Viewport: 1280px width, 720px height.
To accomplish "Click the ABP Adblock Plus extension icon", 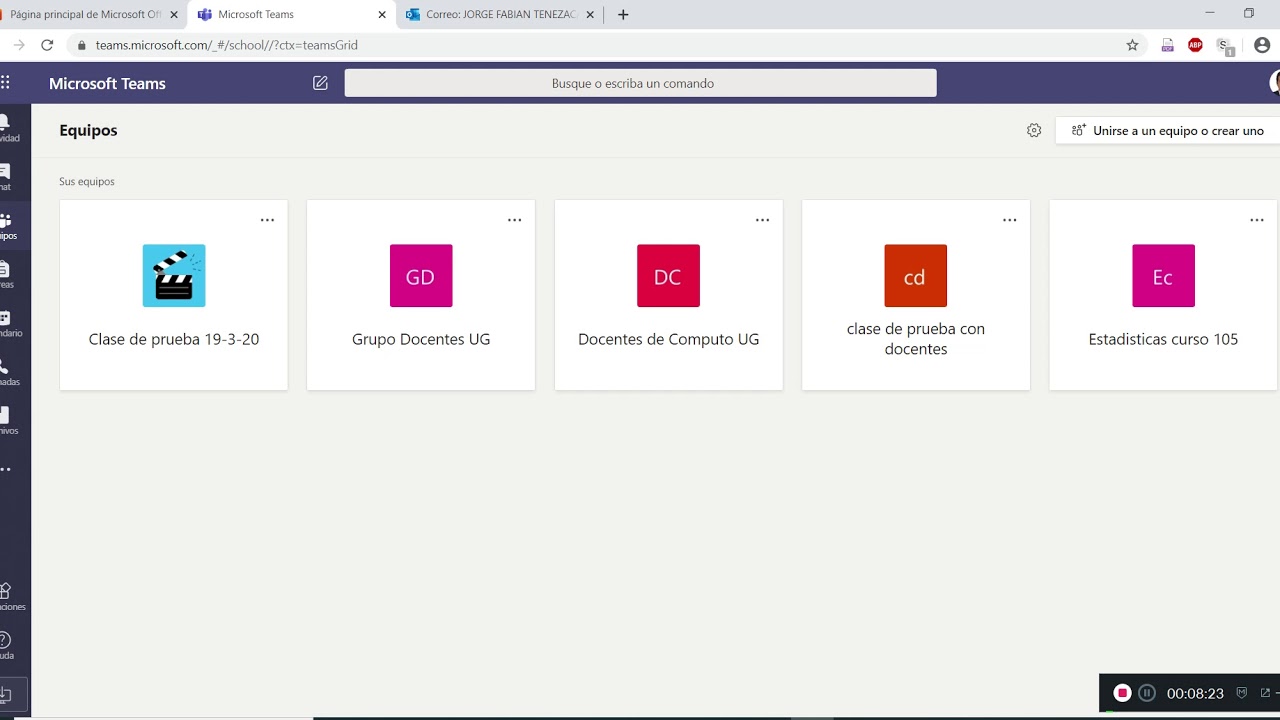I will 1195,45.
